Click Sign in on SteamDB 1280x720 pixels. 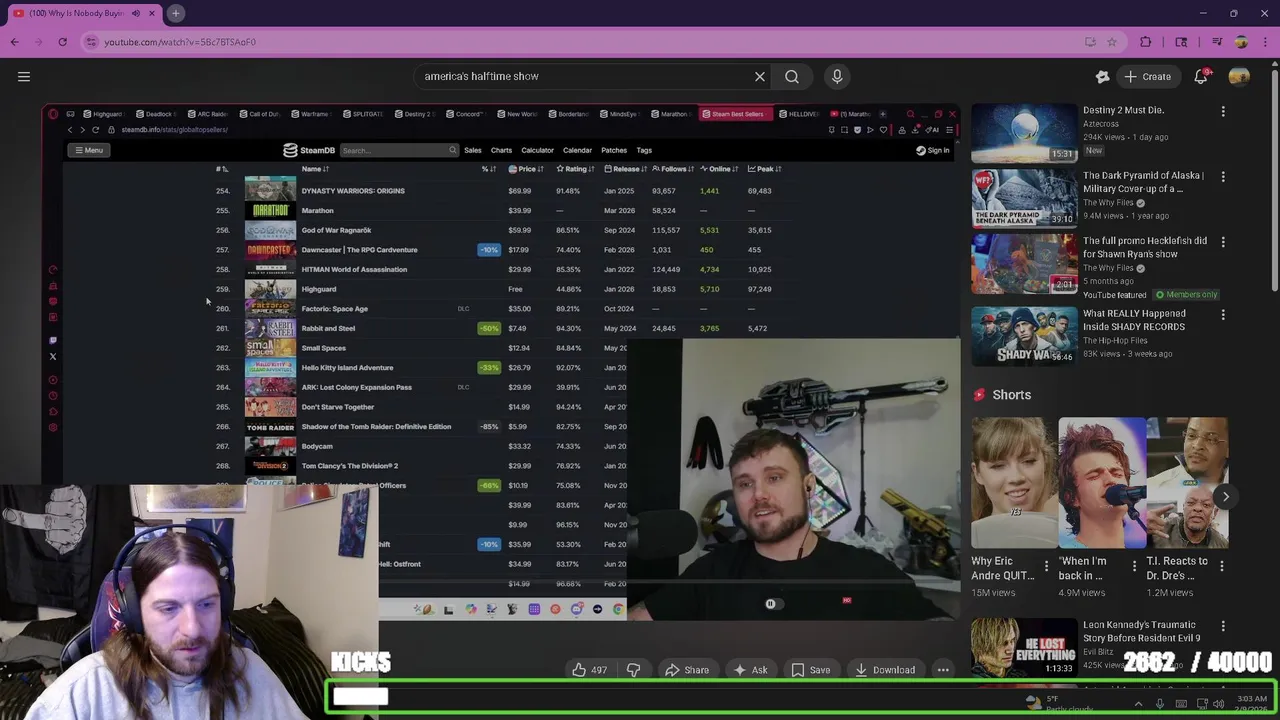click(x=933, y=151)
